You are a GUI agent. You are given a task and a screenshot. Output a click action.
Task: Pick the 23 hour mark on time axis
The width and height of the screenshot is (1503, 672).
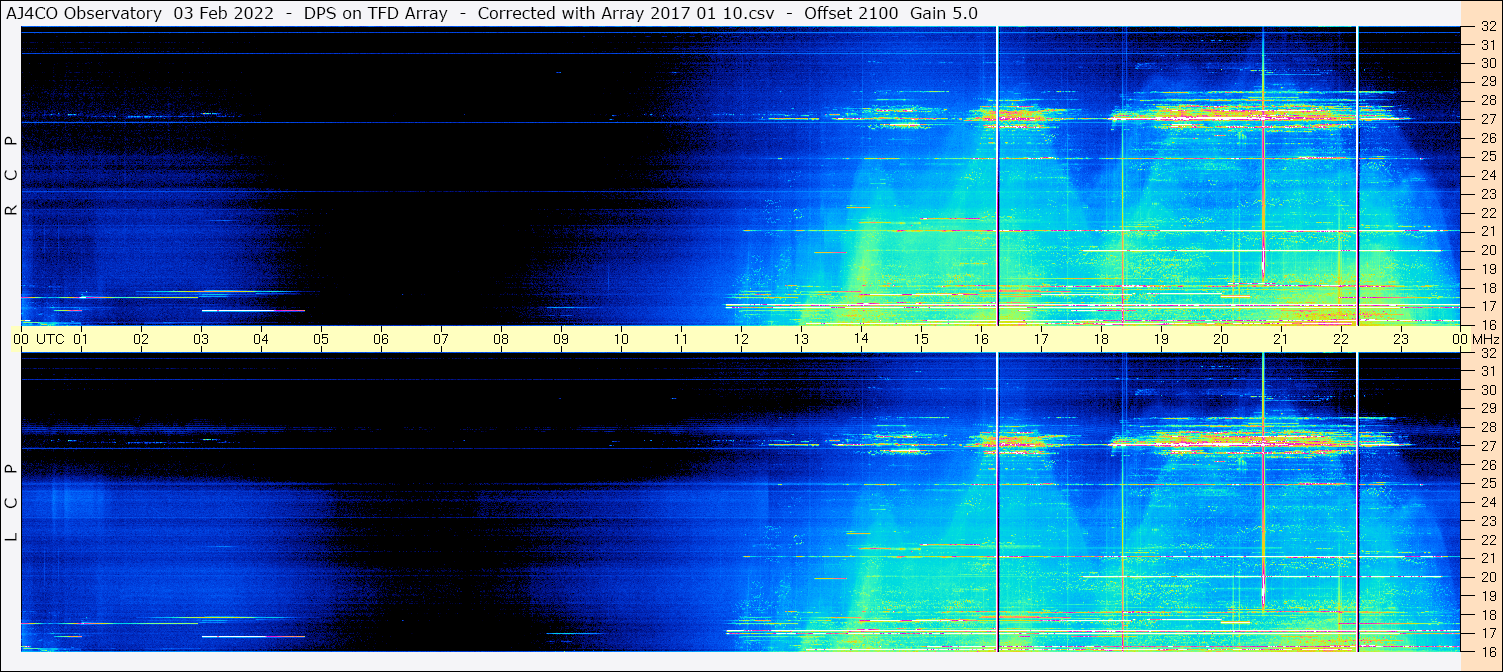coord(1401,339)
